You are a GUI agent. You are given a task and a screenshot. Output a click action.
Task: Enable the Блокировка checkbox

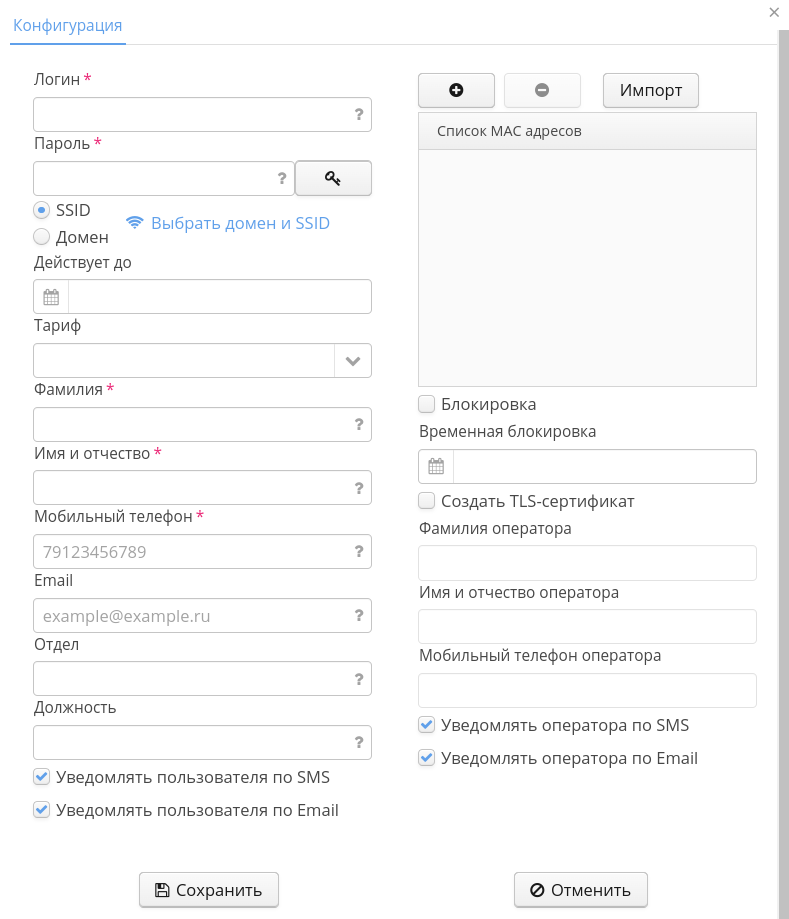pos(427,404)
